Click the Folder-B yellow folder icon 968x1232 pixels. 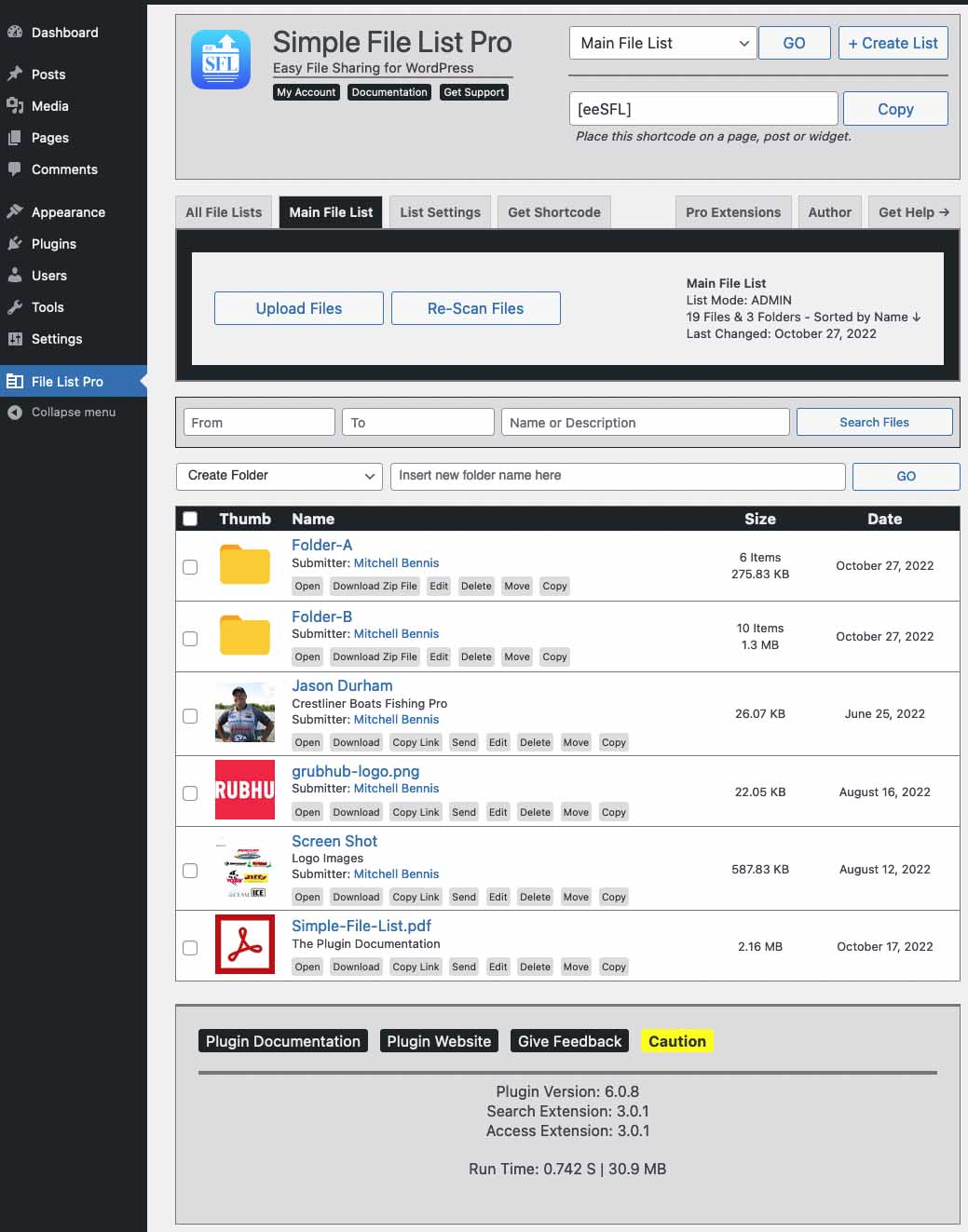tap(244, 636)
